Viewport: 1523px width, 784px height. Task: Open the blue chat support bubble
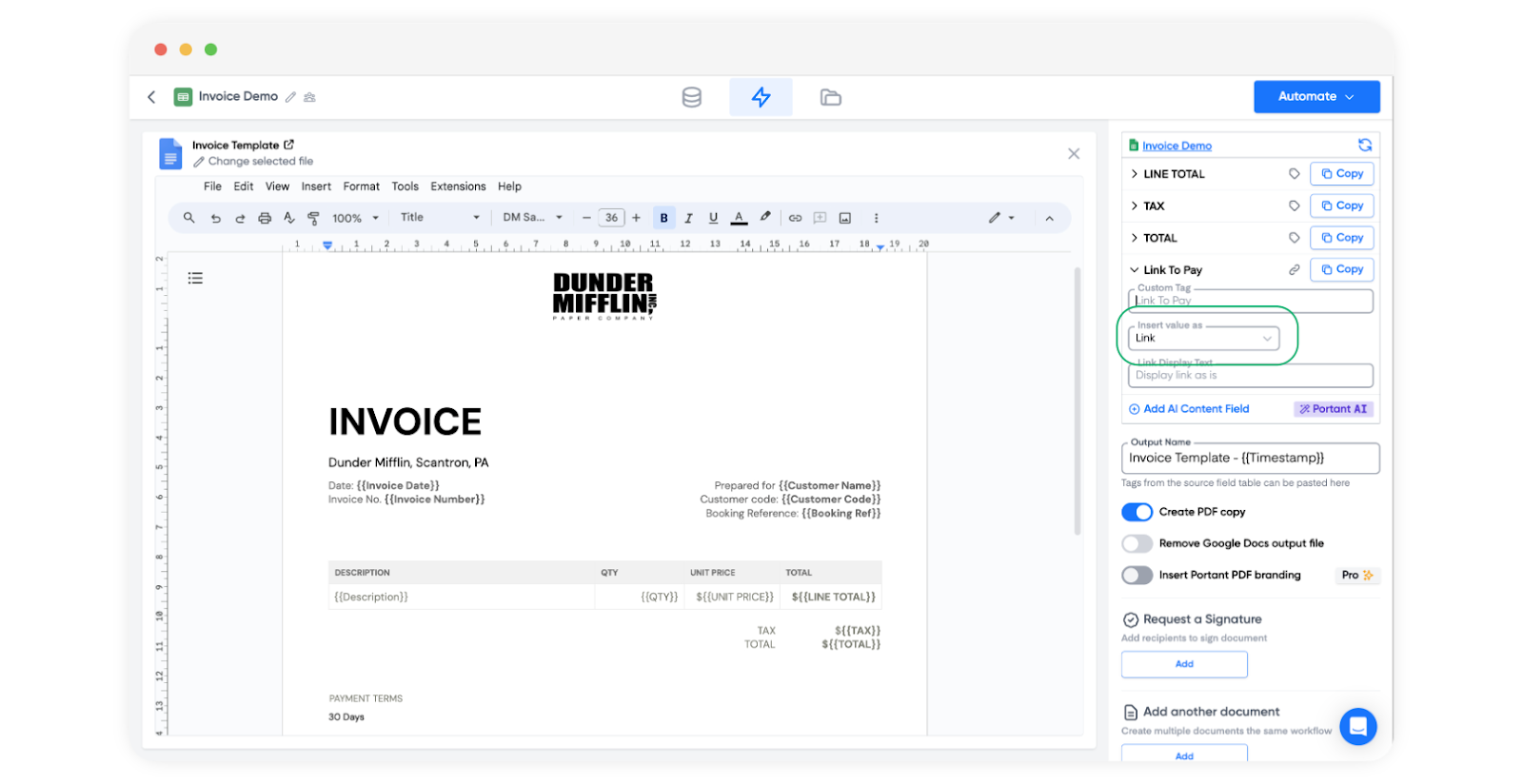[x=1357, y=726]
